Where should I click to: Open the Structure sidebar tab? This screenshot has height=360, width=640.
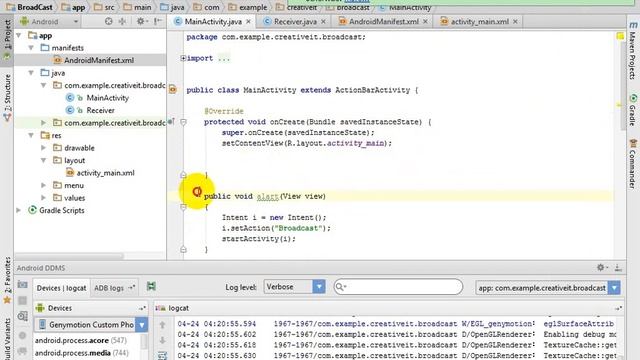[x=7, y=97]
